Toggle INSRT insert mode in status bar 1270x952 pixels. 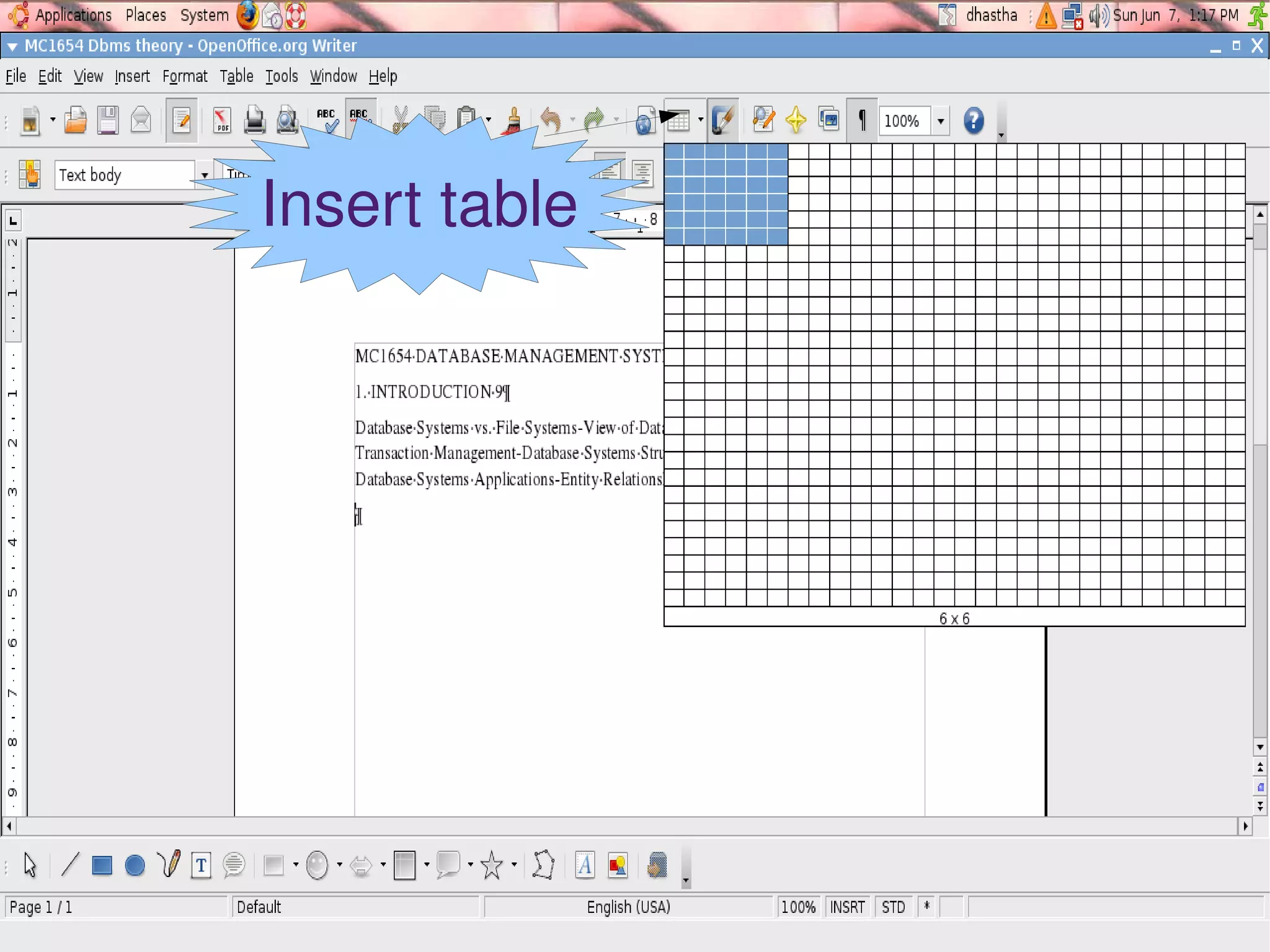click(x=847, y=907)
